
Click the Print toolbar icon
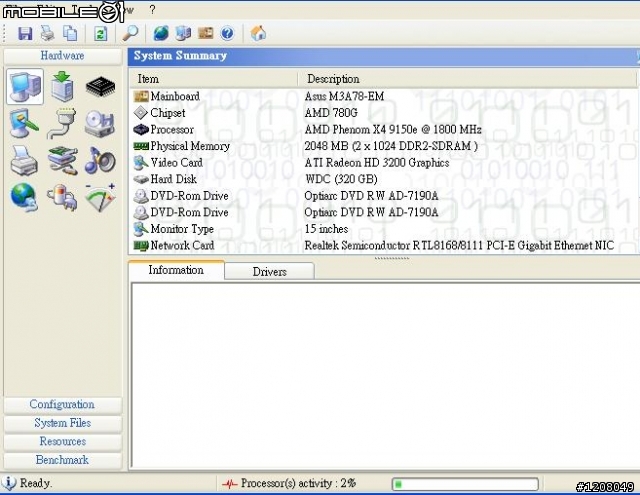(x=47, y=33)
